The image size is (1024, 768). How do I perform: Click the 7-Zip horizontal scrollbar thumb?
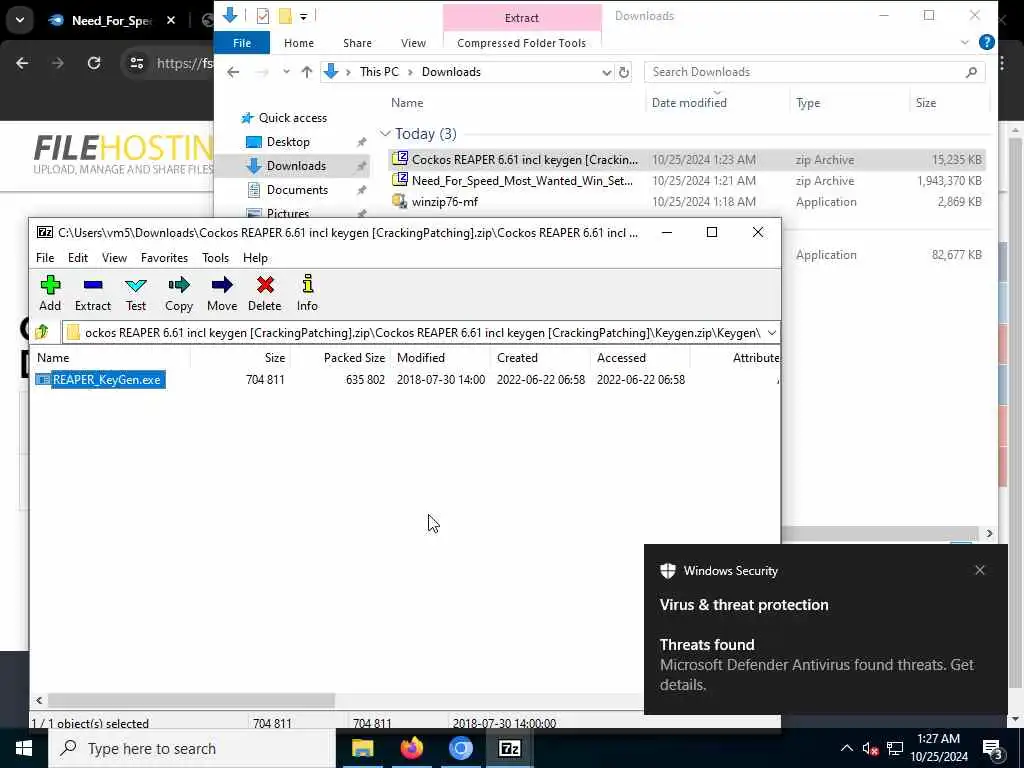click(x=191, y=700)
